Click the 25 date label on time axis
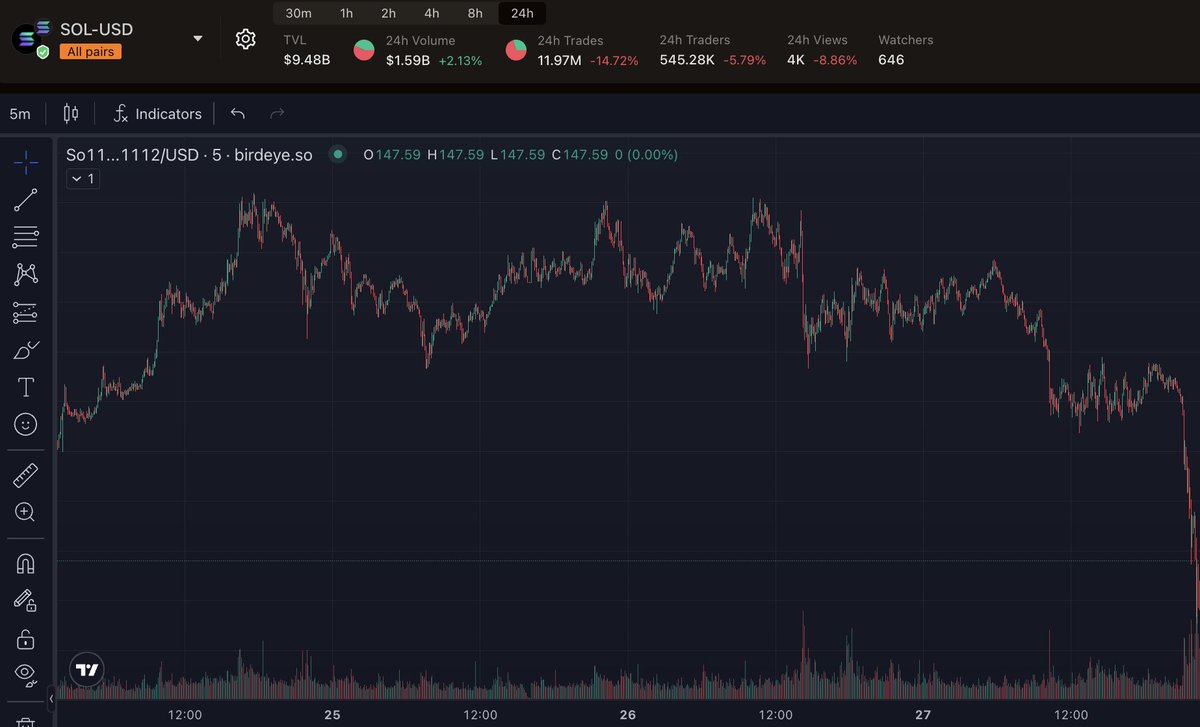1200x727 pixels. click(332, 715)
